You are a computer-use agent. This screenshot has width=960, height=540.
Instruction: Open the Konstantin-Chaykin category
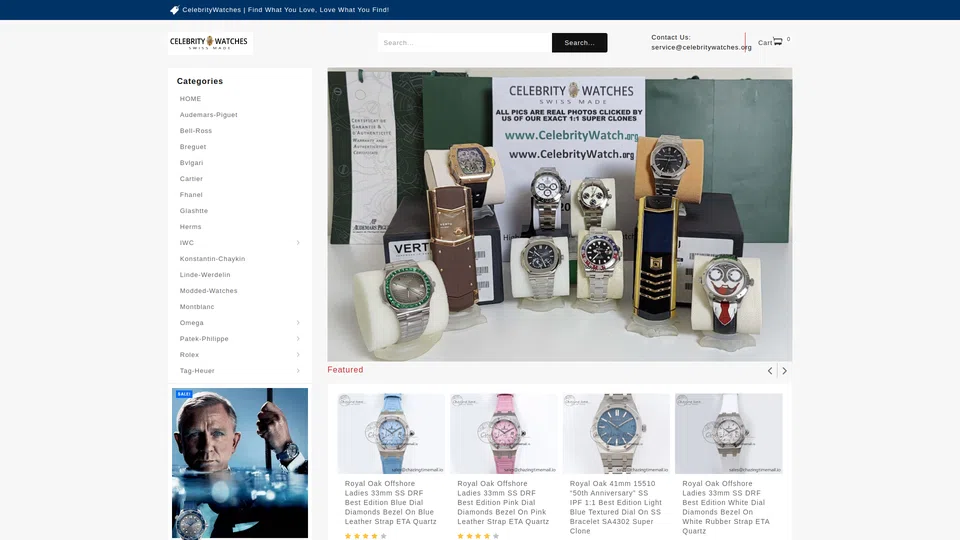click(212, 258)
